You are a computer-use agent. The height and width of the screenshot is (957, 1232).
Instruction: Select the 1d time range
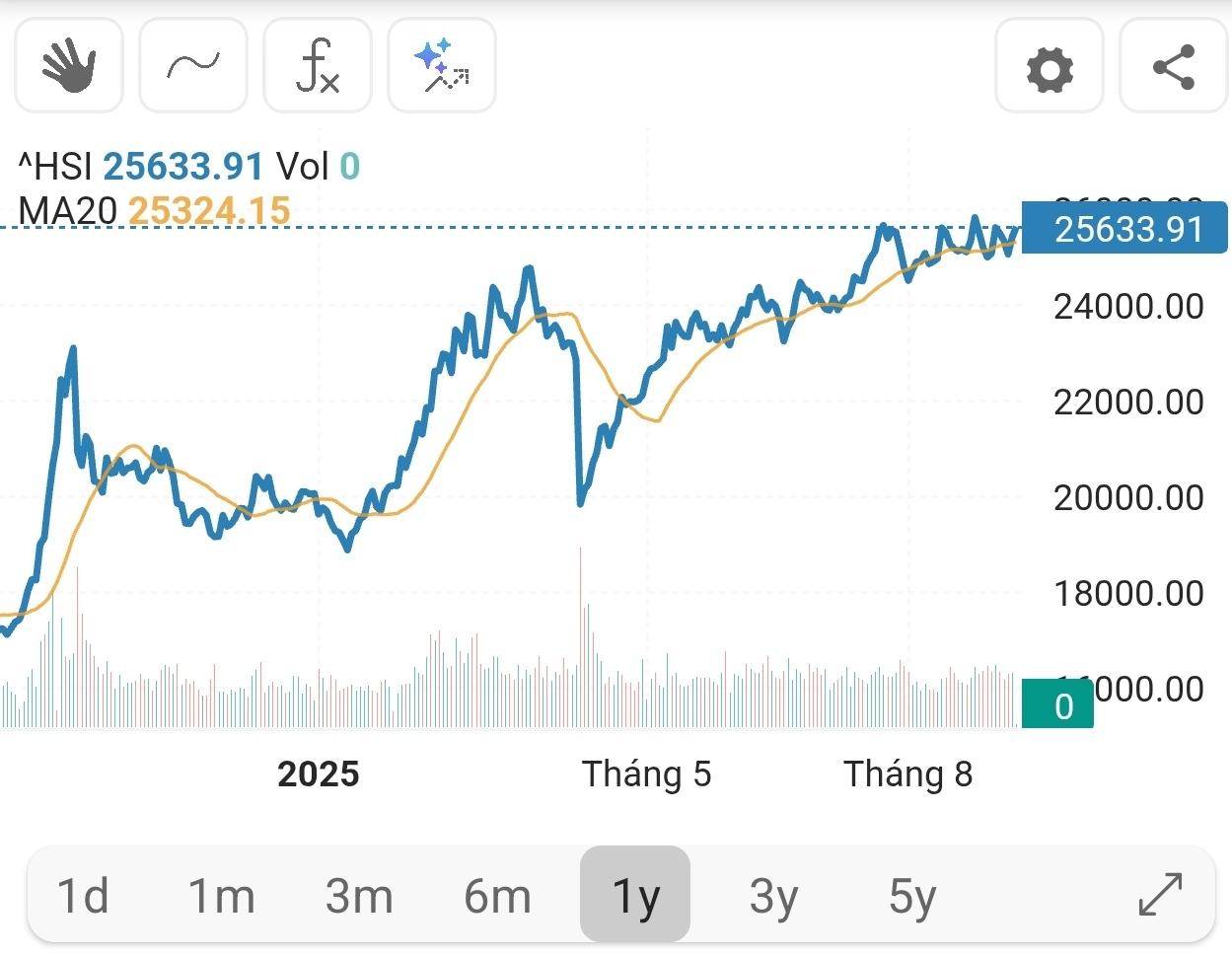point(83,896)
